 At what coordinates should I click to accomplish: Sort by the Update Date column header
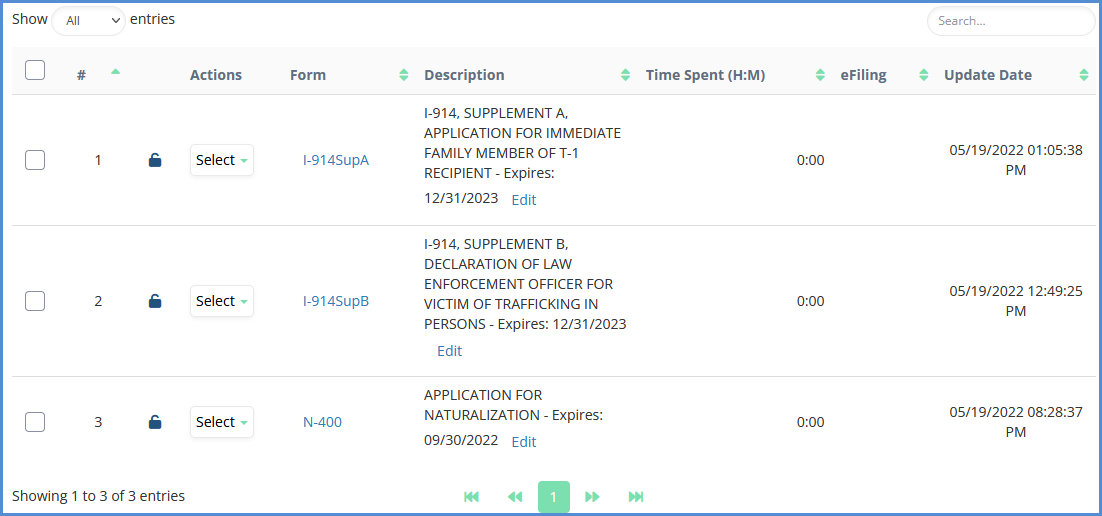point(988,75)
